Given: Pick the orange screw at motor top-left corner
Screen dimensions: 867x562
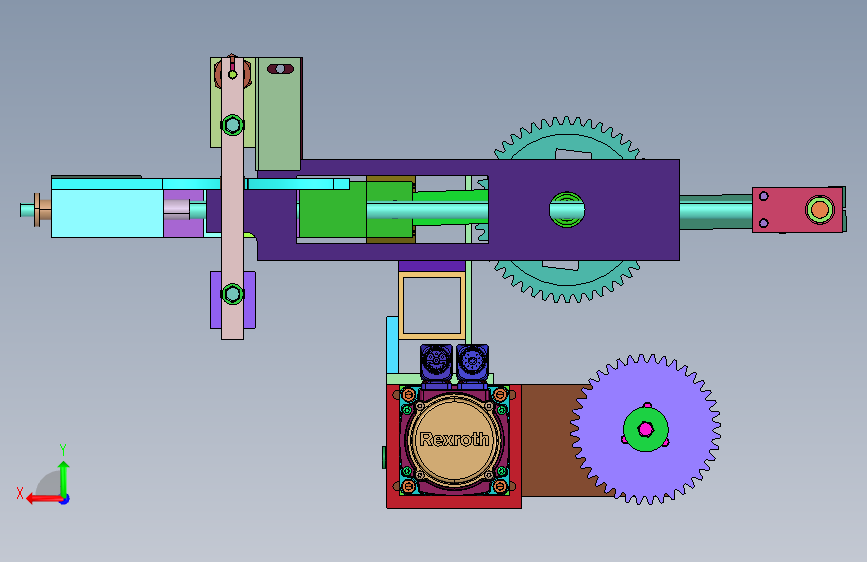Looking at the screenshot, I should click(409, 395).
